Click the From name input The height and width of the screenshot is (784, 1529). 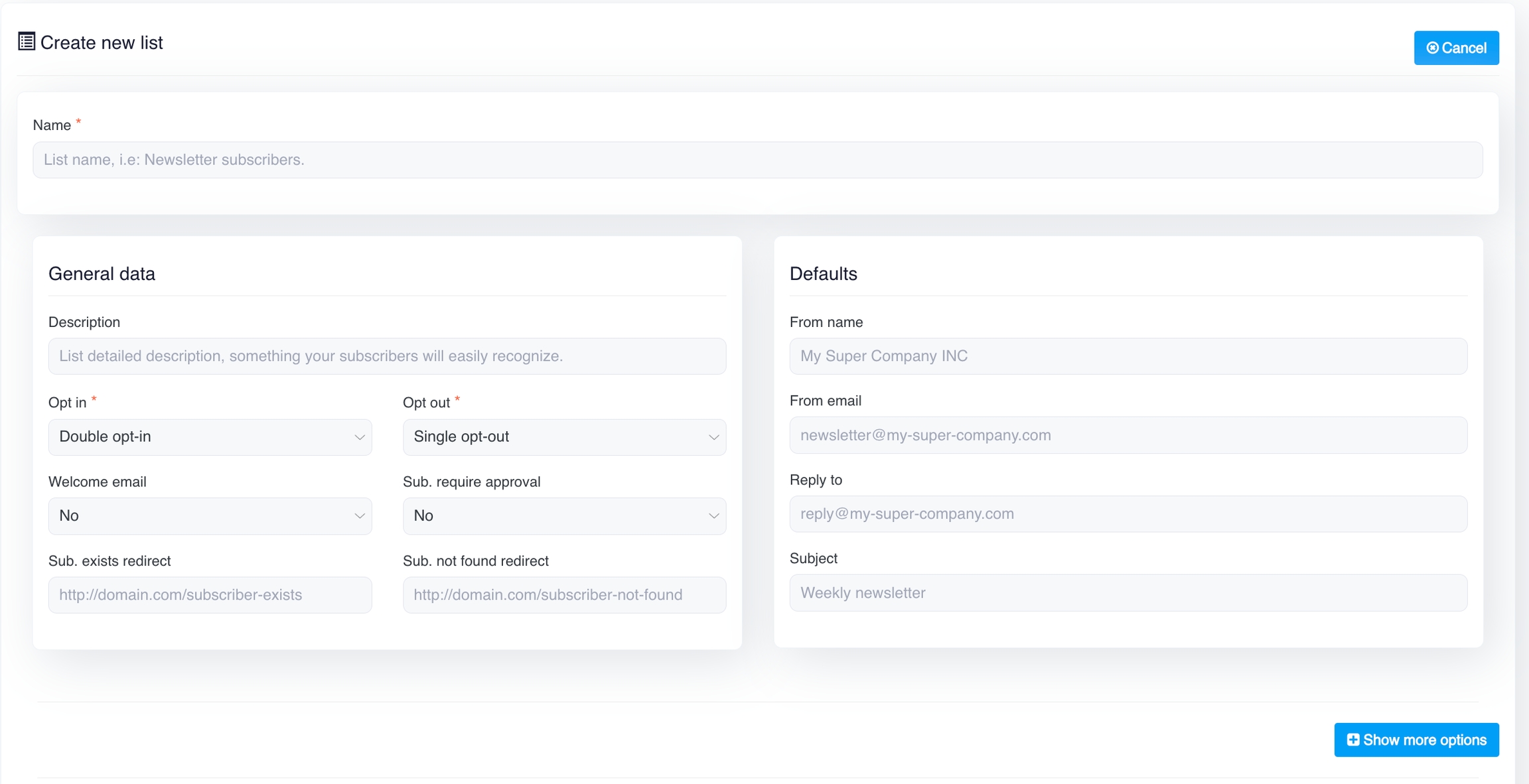[1128, 356]
